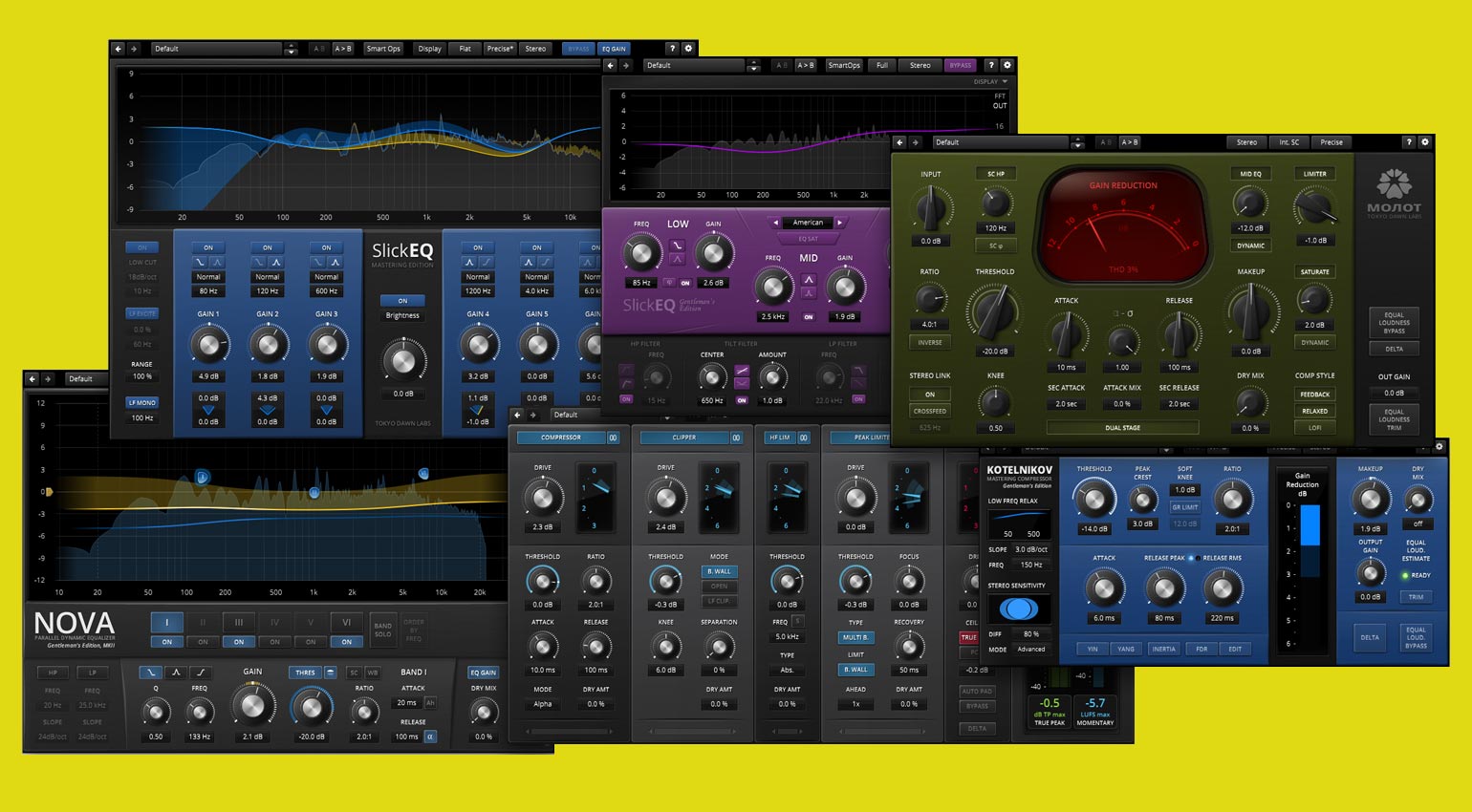
Task: Open settings gear in SlickEQ Mastering Edition window
Action: [x=688, y=48]
